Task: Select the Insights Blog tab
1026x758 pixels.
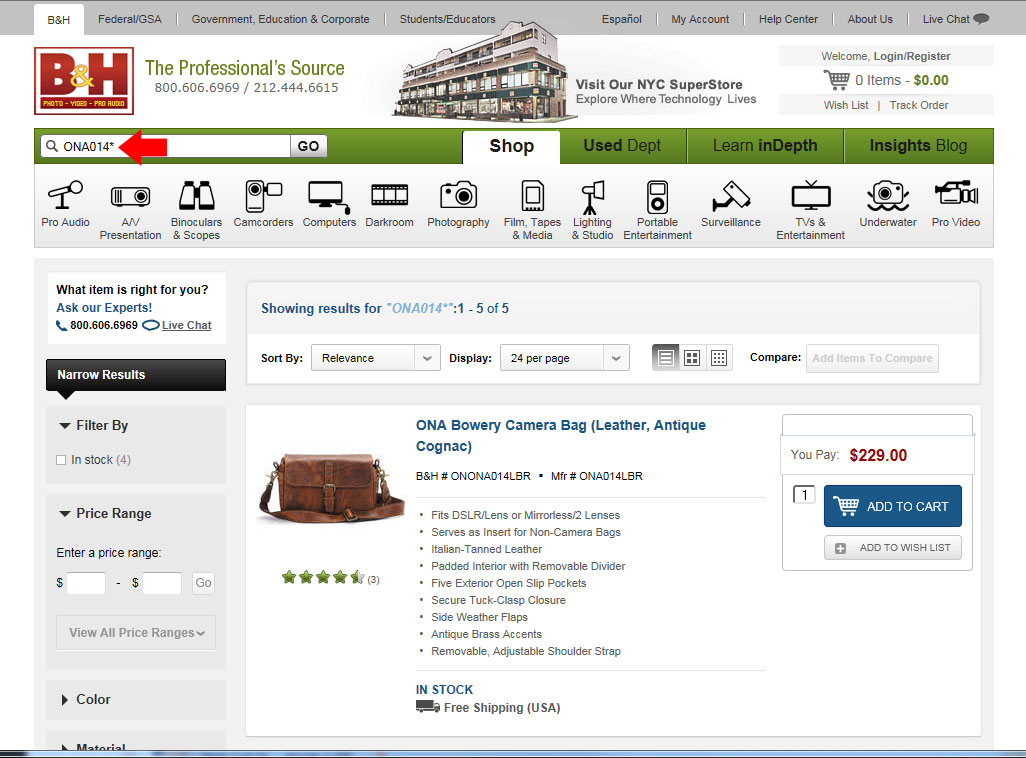Action: pyautogui.click(x=918, y=145)
